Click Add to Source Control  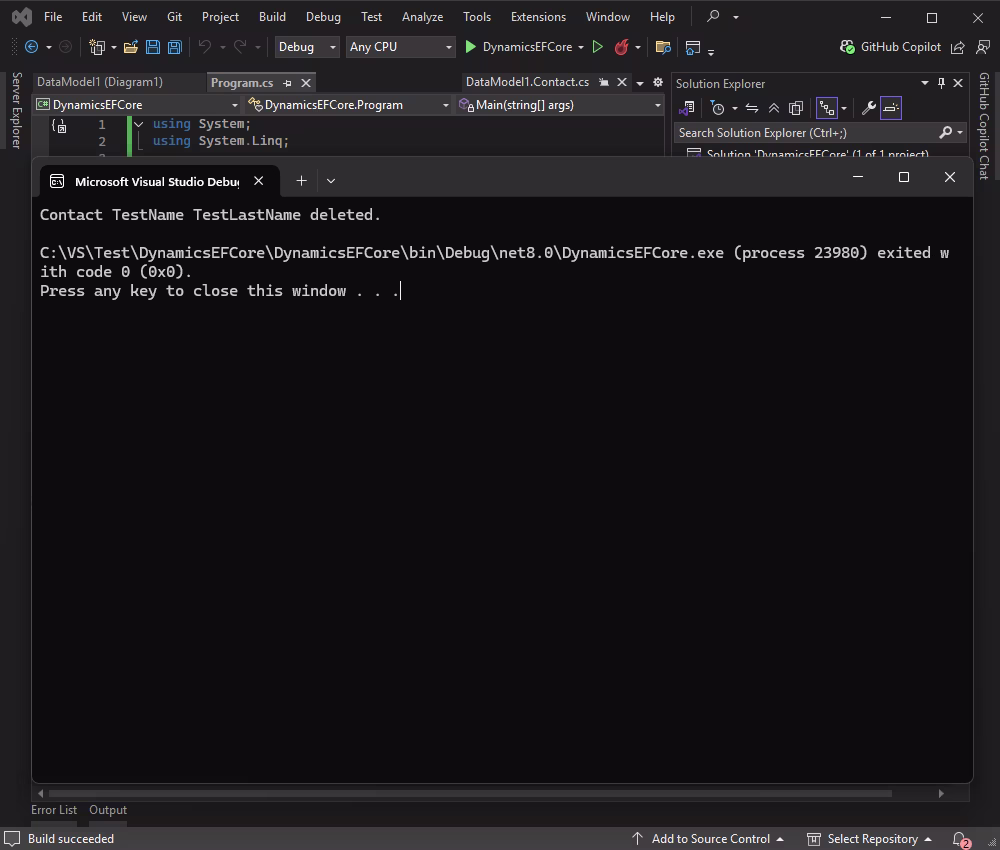[707, 839]
